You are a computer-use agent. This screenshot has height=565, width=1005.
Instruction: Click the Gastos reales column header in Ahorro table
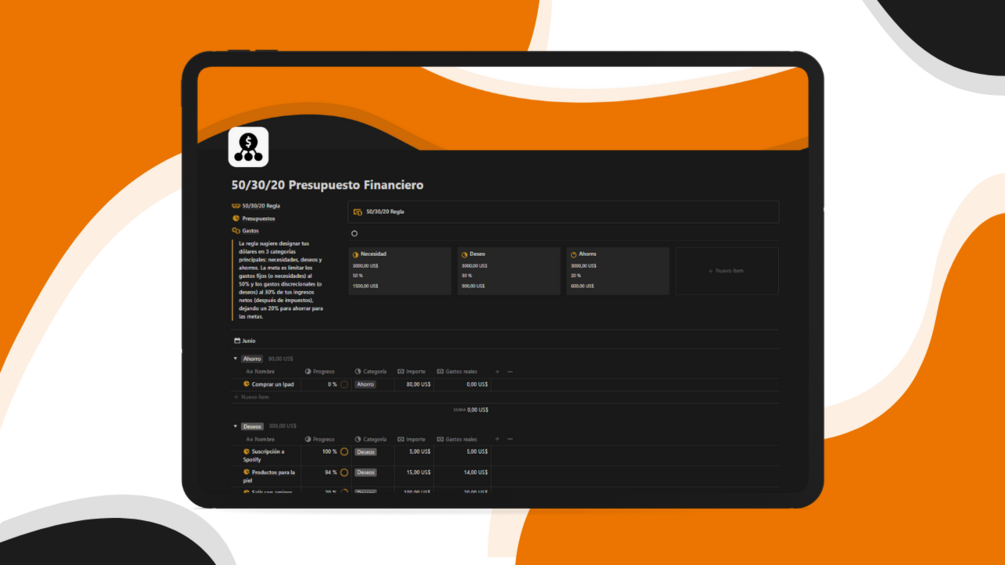[x=457, y=372]
